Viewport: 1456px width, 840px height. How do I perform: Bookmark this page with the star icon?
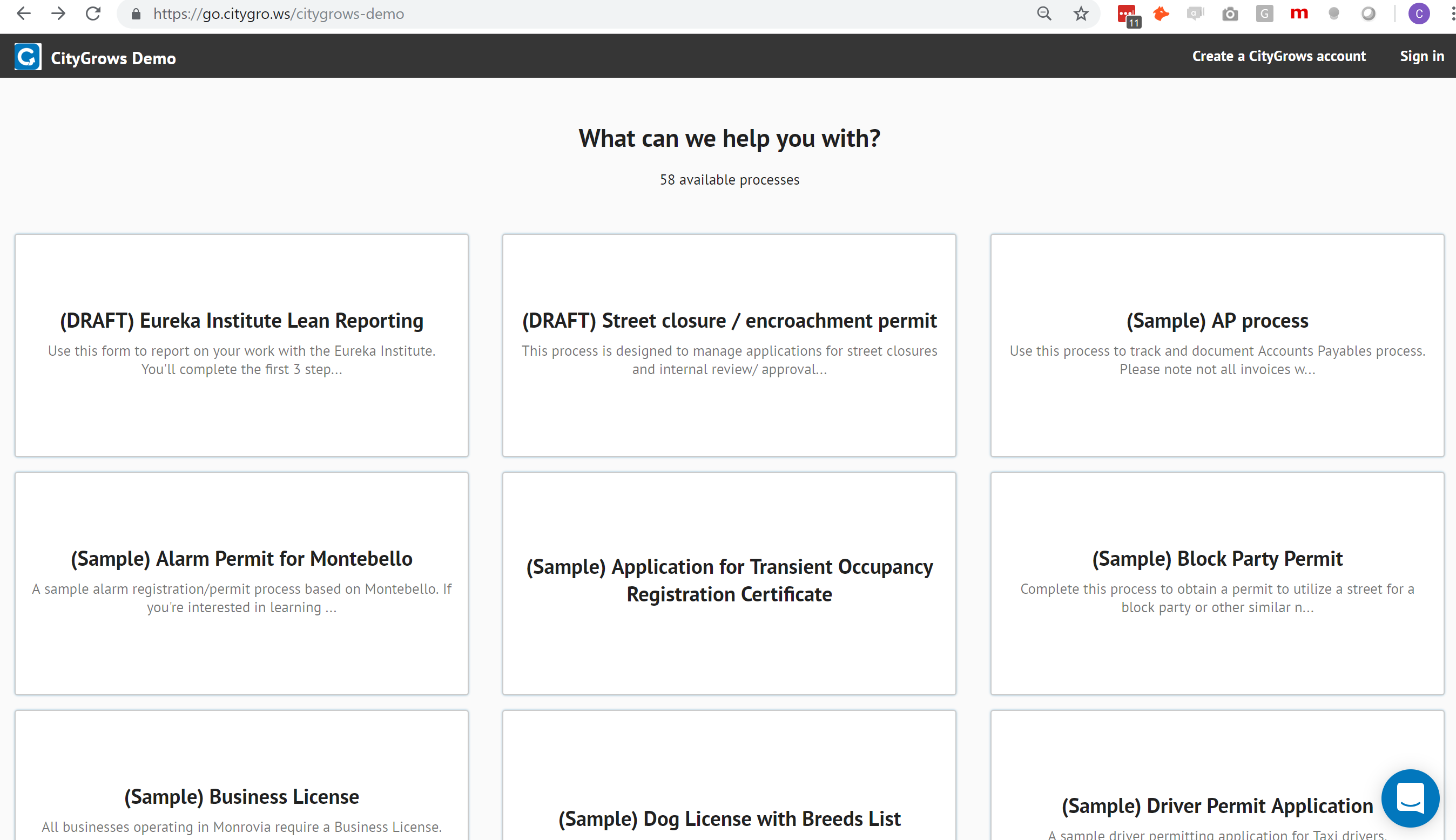pos(1081,13)
